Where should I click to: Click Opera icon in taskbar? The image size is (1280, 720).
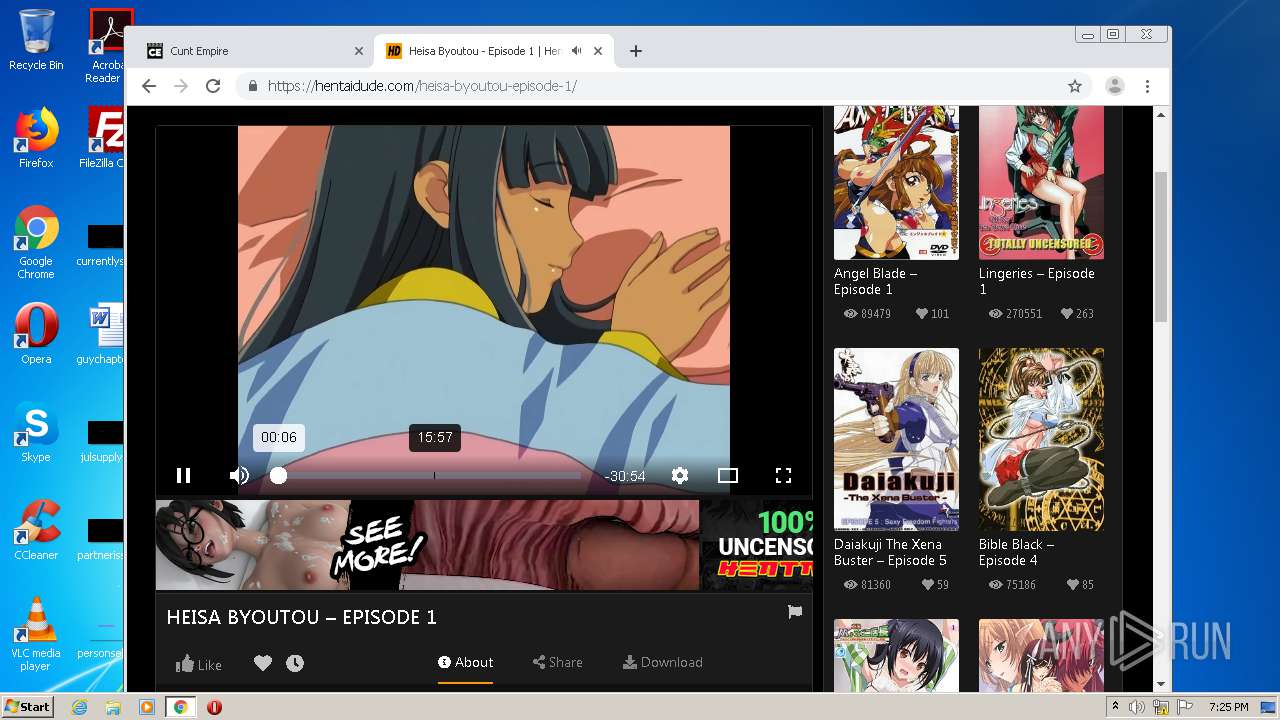[214, 707]
